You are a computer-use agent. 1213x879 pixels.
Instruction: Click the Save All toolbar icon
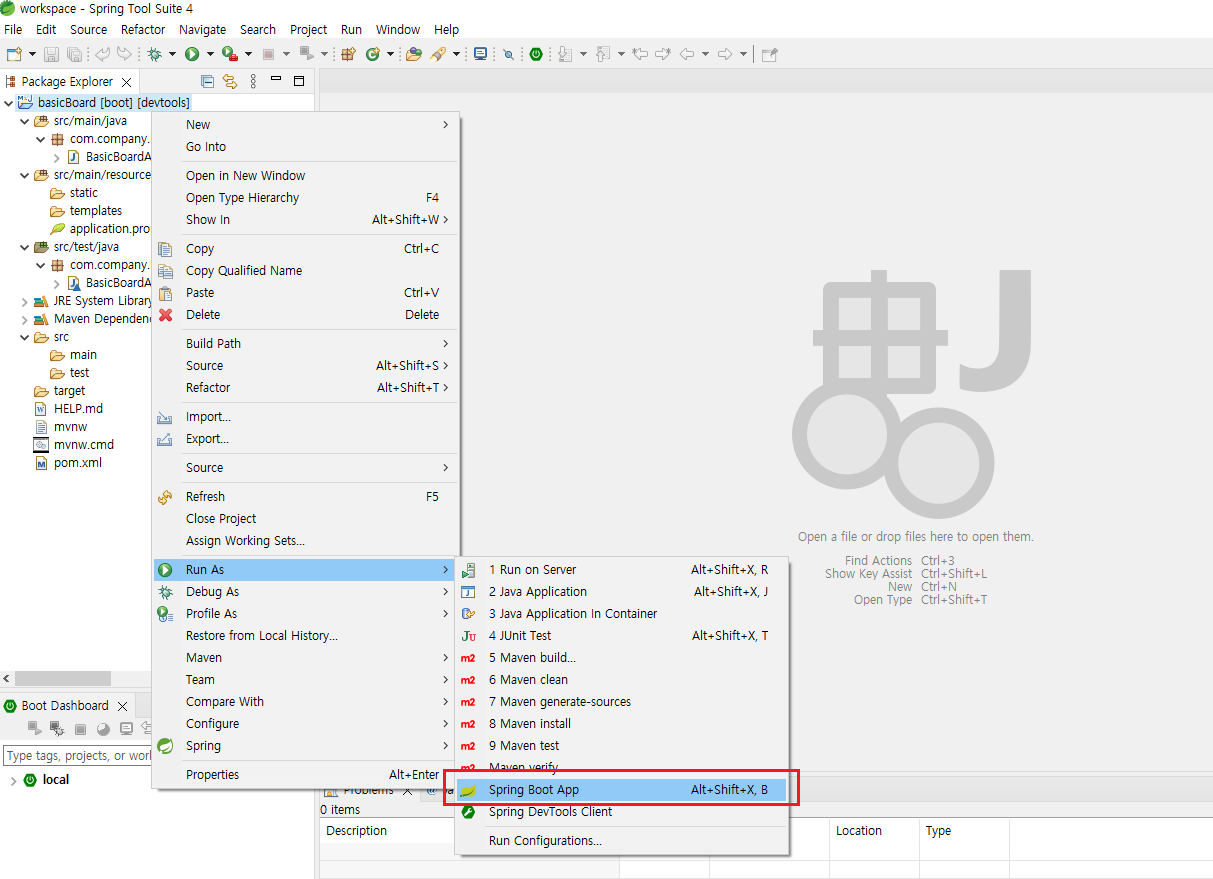click(x=76, y=54)
